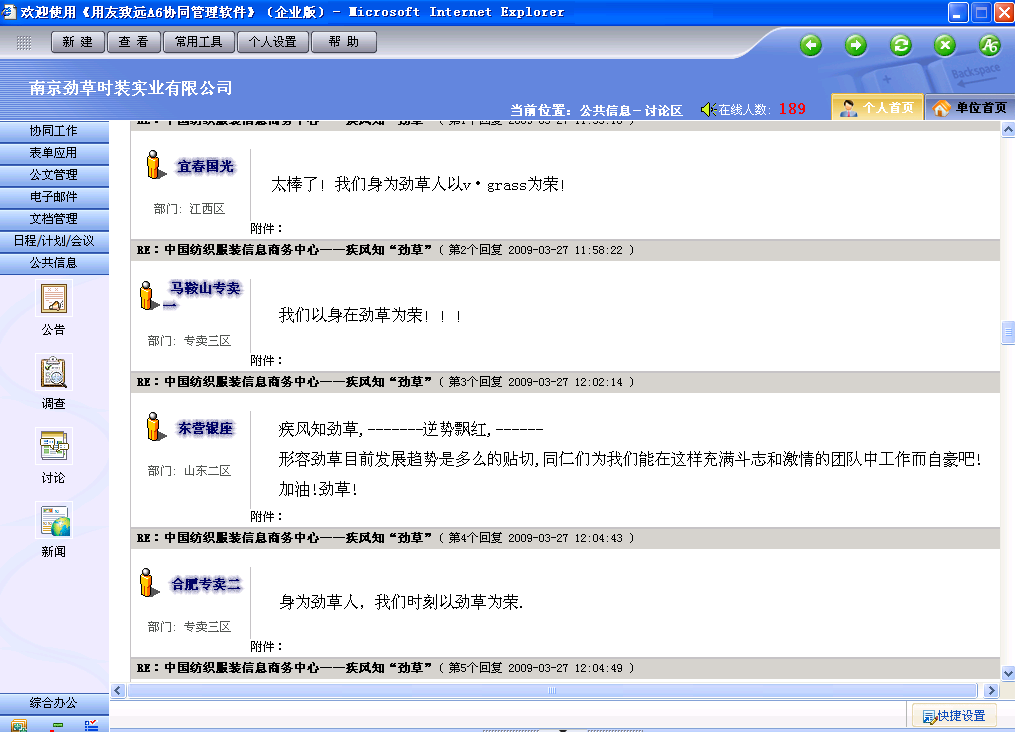The width and height of the screenshot is (1015, 732).
Task: Open the 新闻 news icon
Action: [54, 521]
